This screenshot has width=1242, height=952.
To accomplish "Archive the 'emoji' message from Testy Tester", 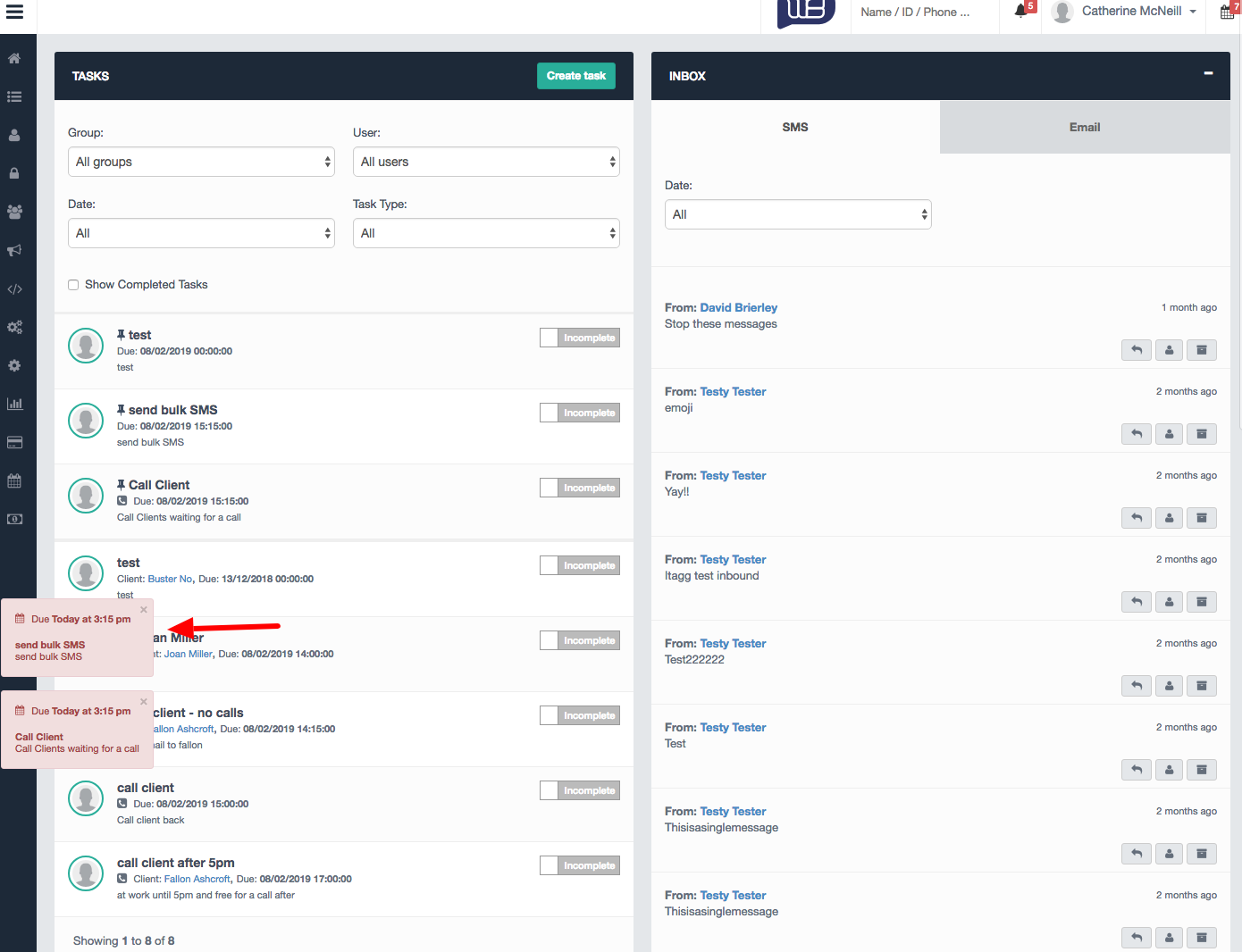I will [x=1201, y=434].
